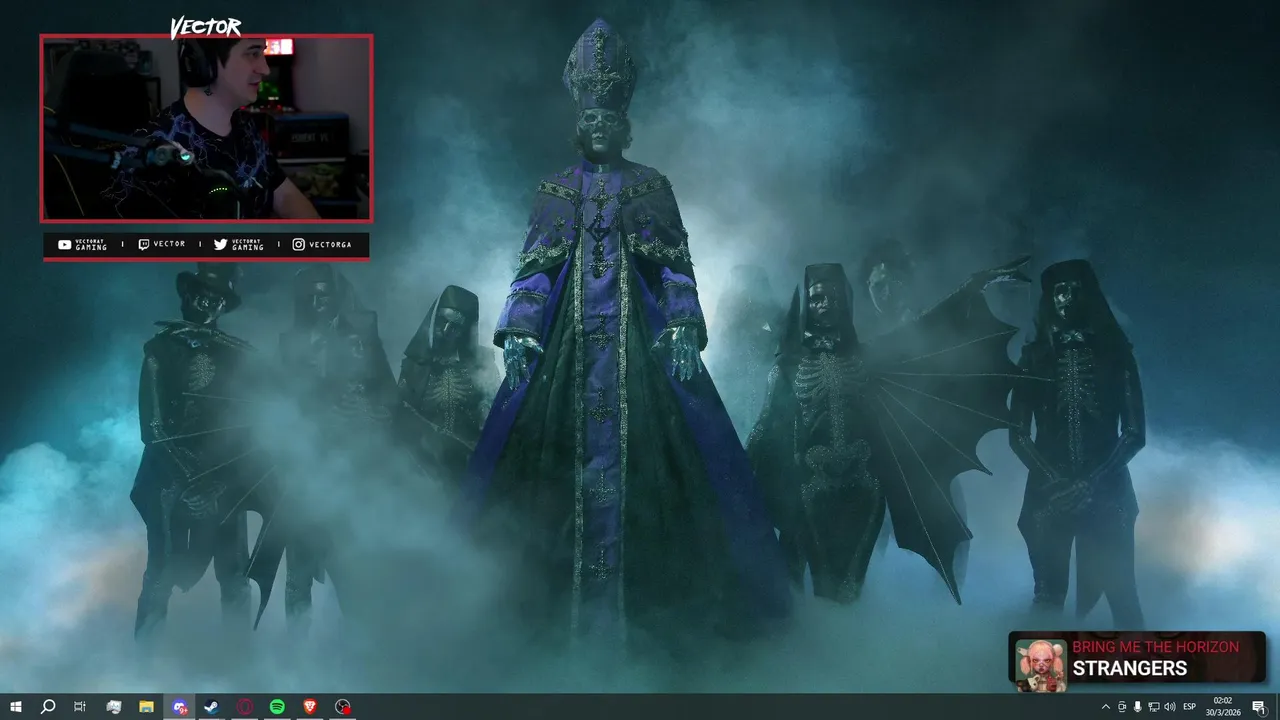Click the Show desktop strip
The image size is (1280, 720).
[x=1277, y=707]
